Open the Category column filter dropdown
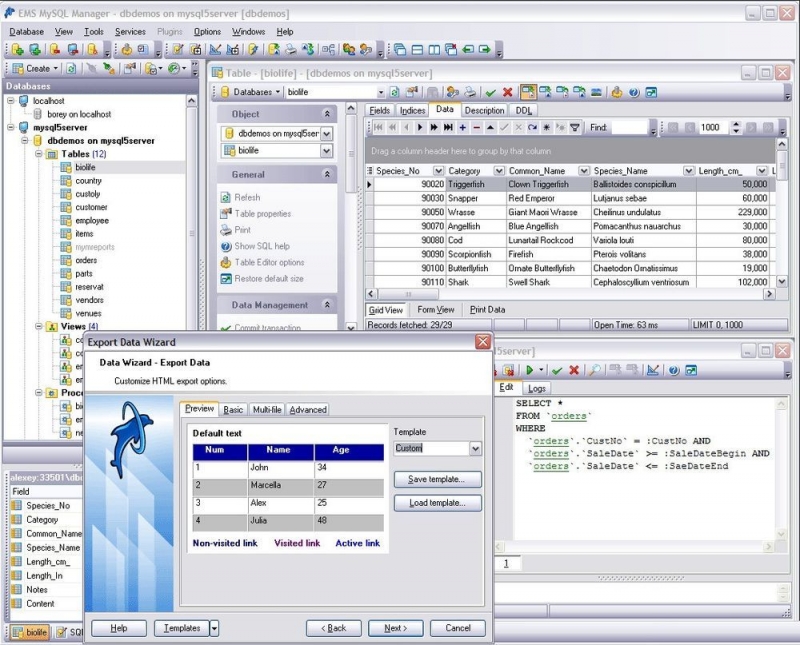 click(x=498, y=171)
